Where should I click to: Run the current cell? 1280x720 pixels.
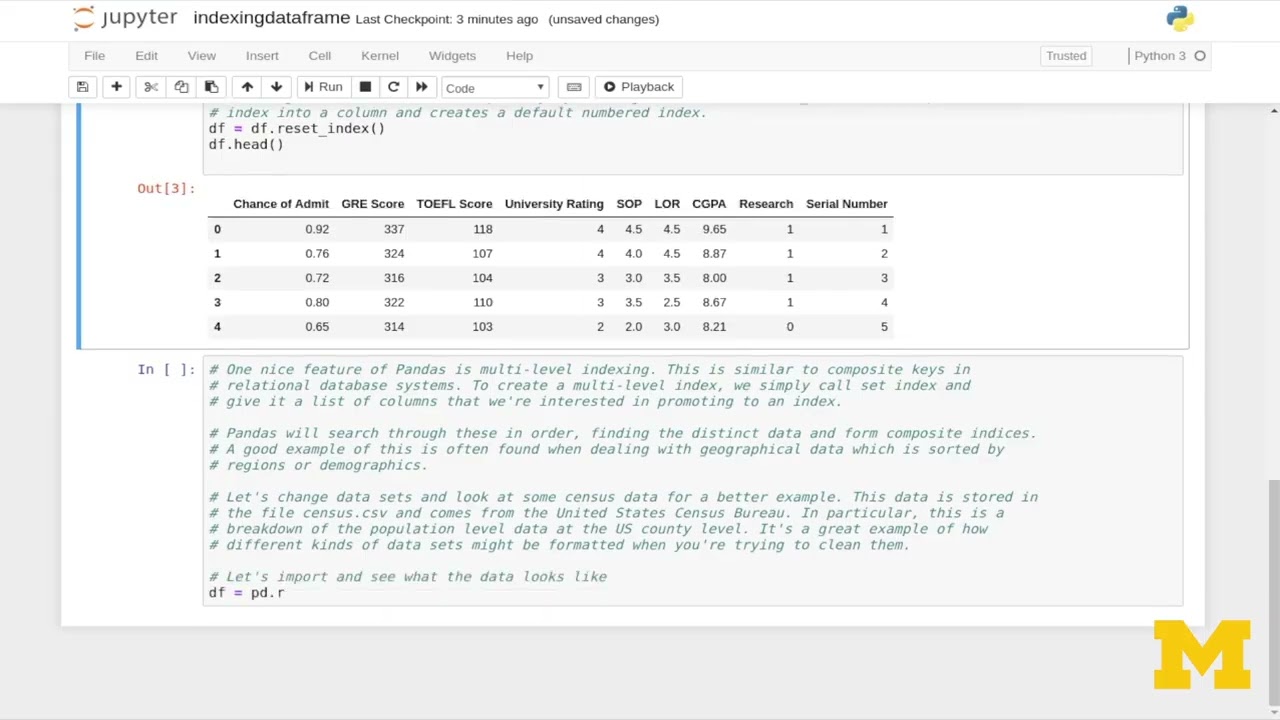[323, 87]
